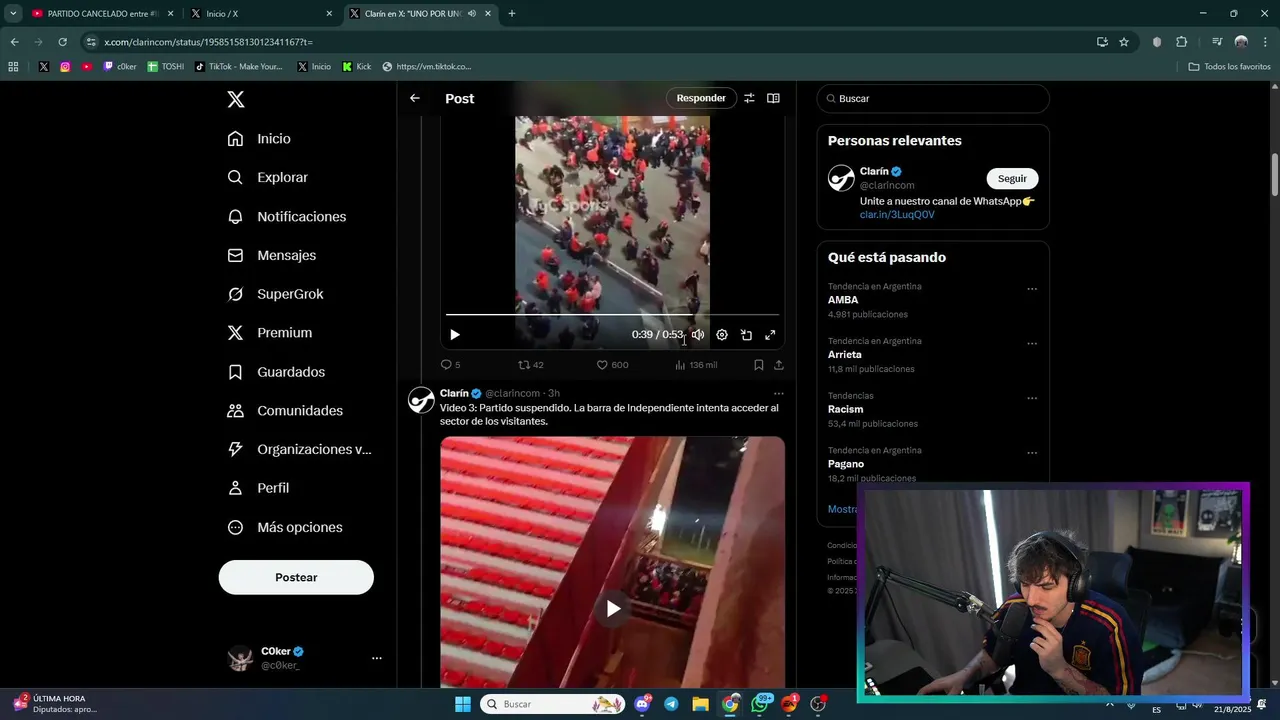Image resolution: width=1280 pixels, height=720 pixels.
Task: Open more options for Pagano trend
Action: click(1032, 453)
